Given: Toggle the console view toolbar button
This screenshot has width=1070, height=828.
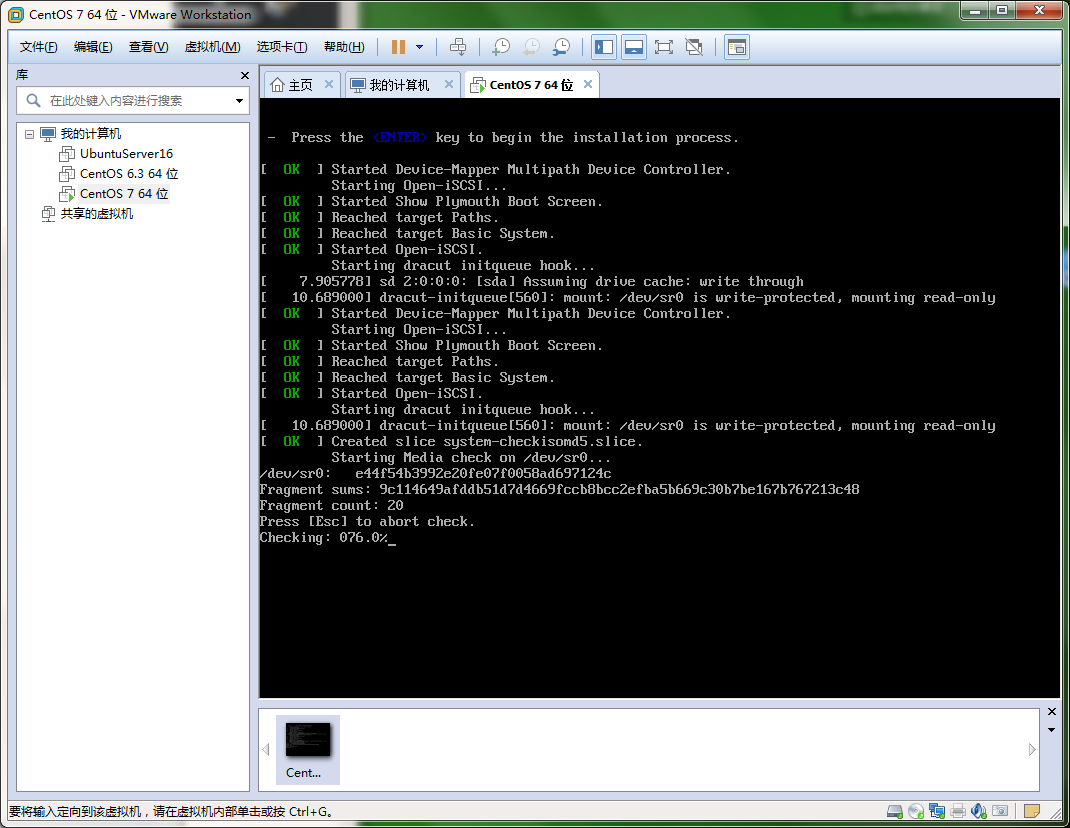Looking at the screenshot, I should (x=737, y=47).
